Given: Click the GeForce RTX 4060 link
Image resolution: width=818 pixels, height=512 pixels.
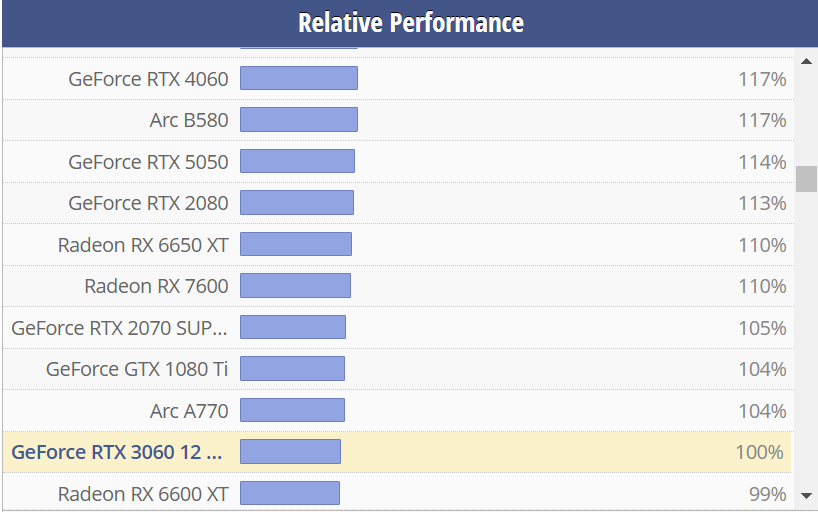Looking at the screenshot, I should (x=148, y=79).
